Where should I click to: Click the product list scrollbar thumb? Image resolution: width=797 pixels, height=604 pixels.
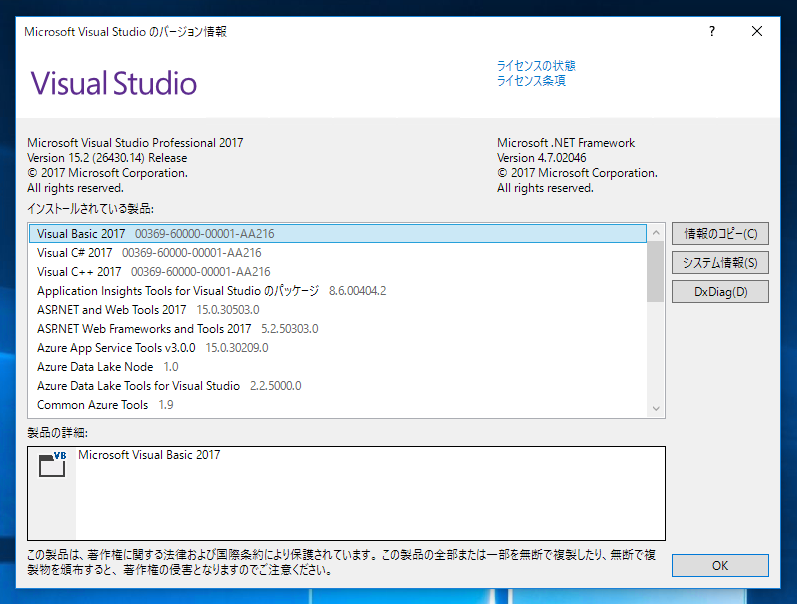click(x=656, y=271)
